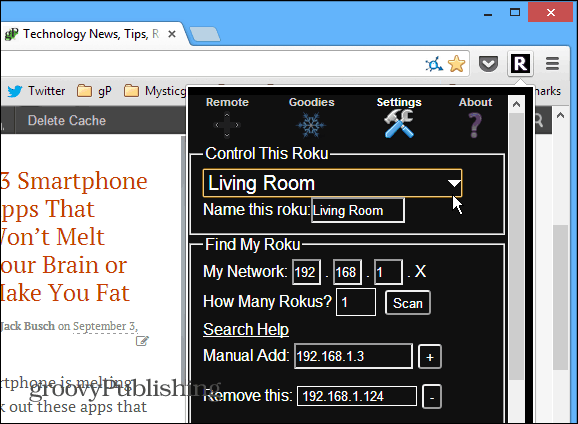Select the Settings tab with tools icon
The height and width of the screenshot is (424, 578).
click(399, 117)
